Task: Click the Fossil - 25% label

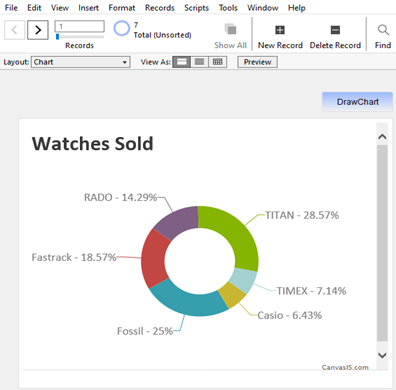Action: click(x=145, y=331)
